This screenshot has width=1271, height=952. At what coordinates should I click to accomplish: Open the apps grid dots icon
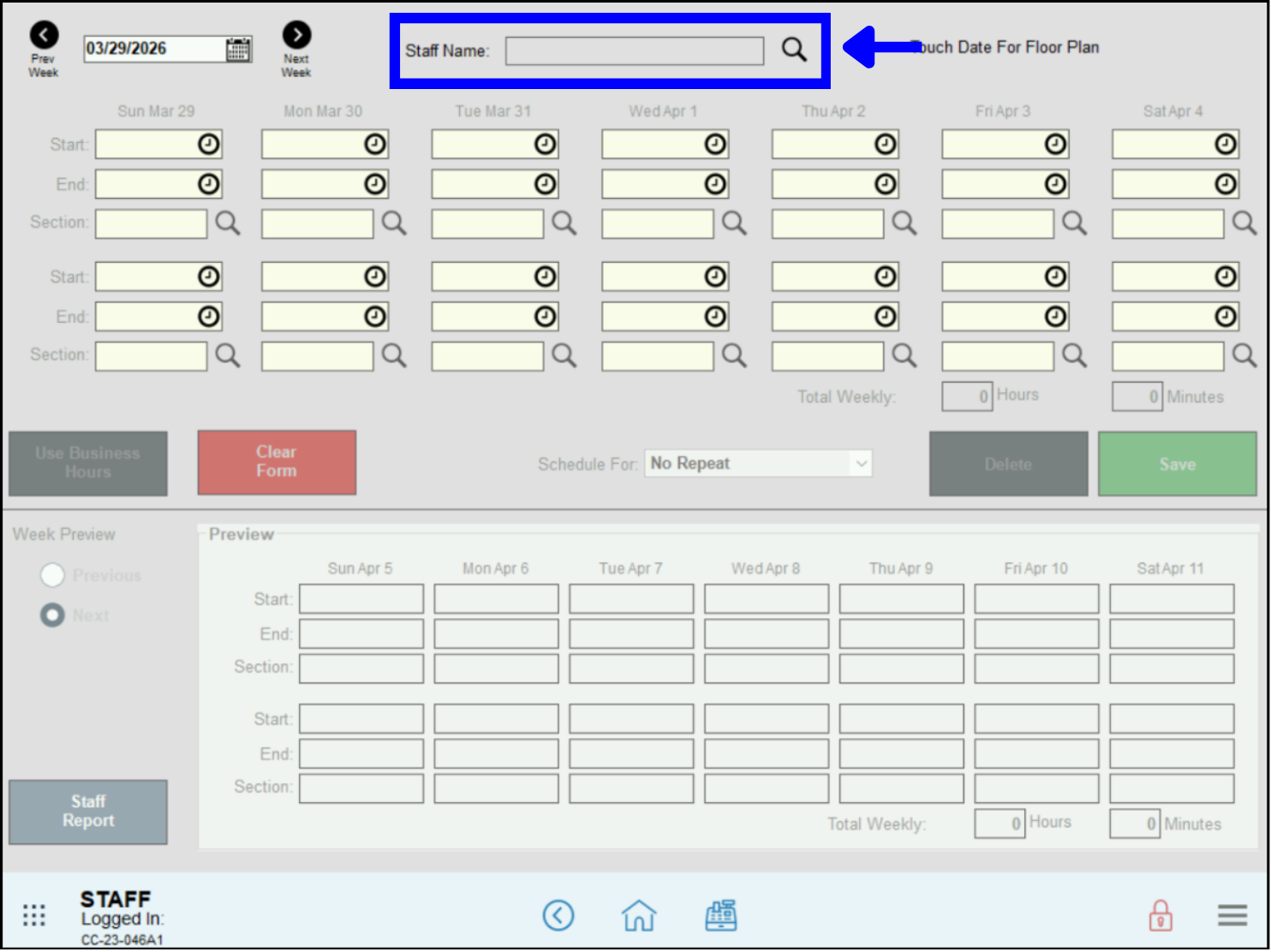coord(33,915)
